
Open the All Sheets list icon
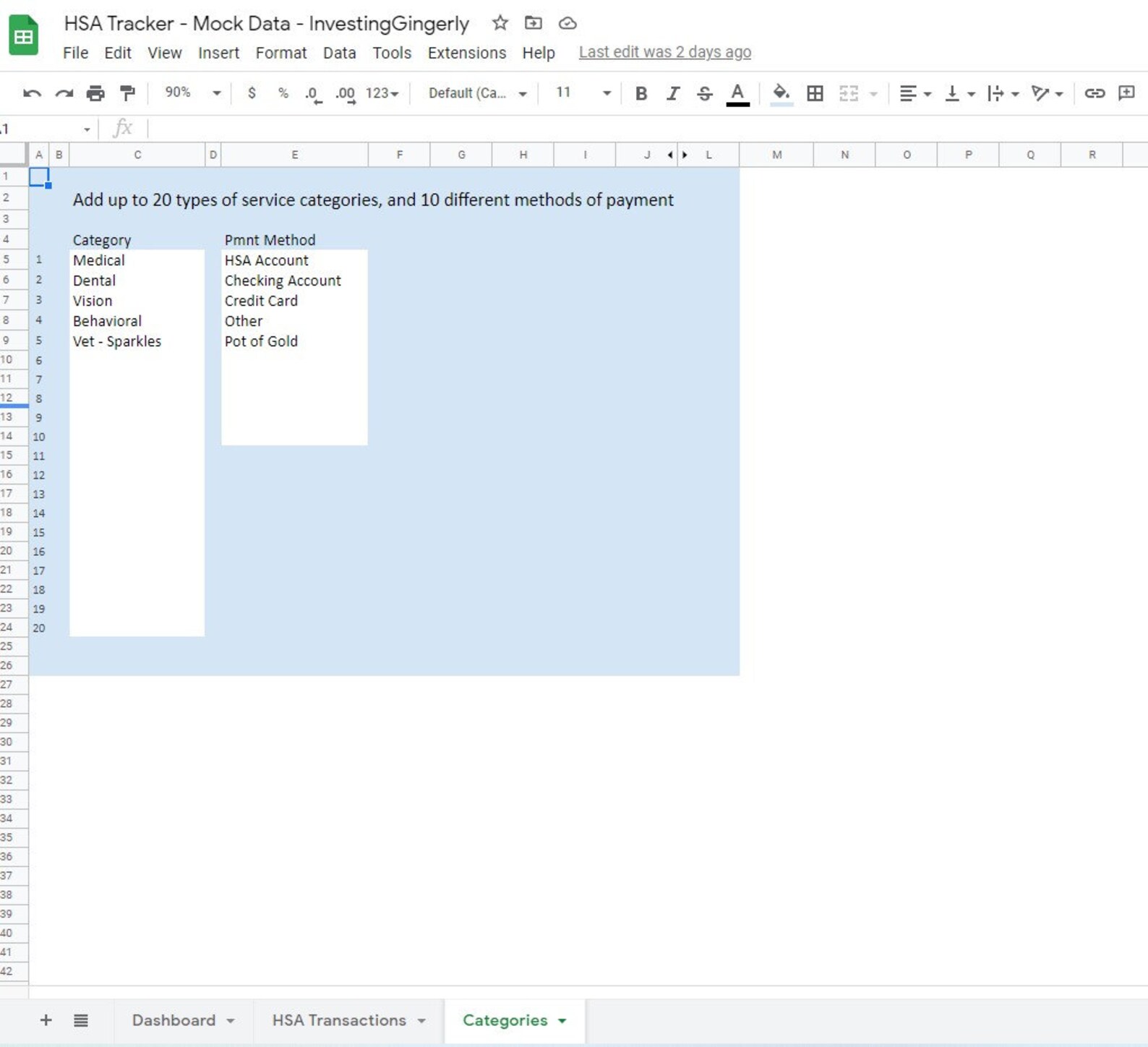[x=81, y=1020]
